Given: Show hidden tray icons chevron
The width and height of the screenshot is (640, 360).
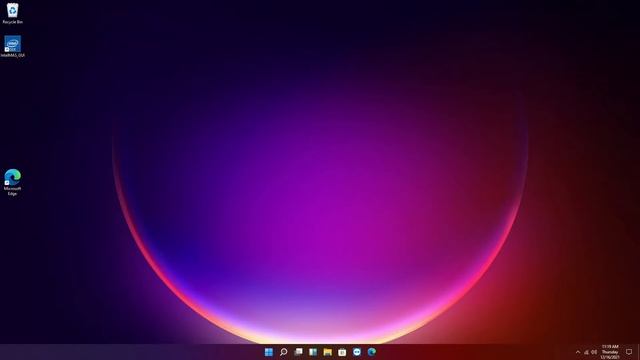Looking at the screenshot, I should pyautogui.click(x=578, y=352).
